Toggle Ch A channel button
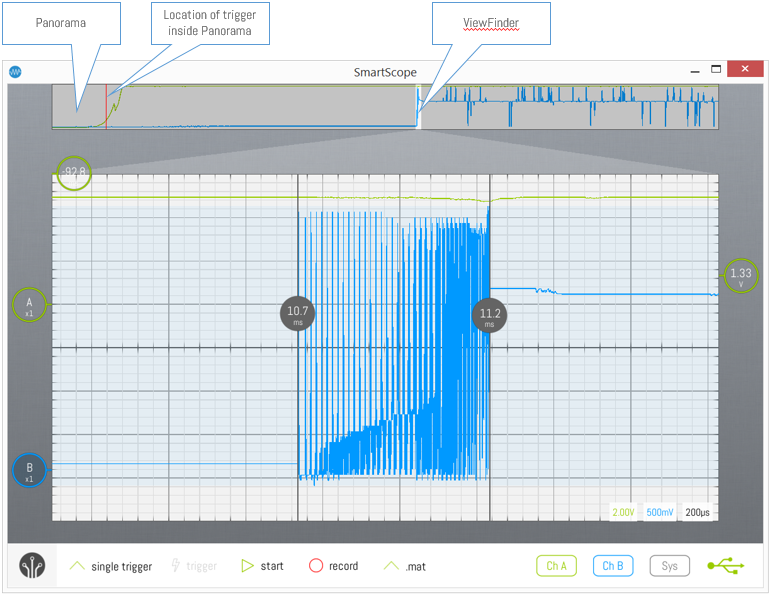Image resolution: width=771 pixels, height=596 pixels. [556, 566]
